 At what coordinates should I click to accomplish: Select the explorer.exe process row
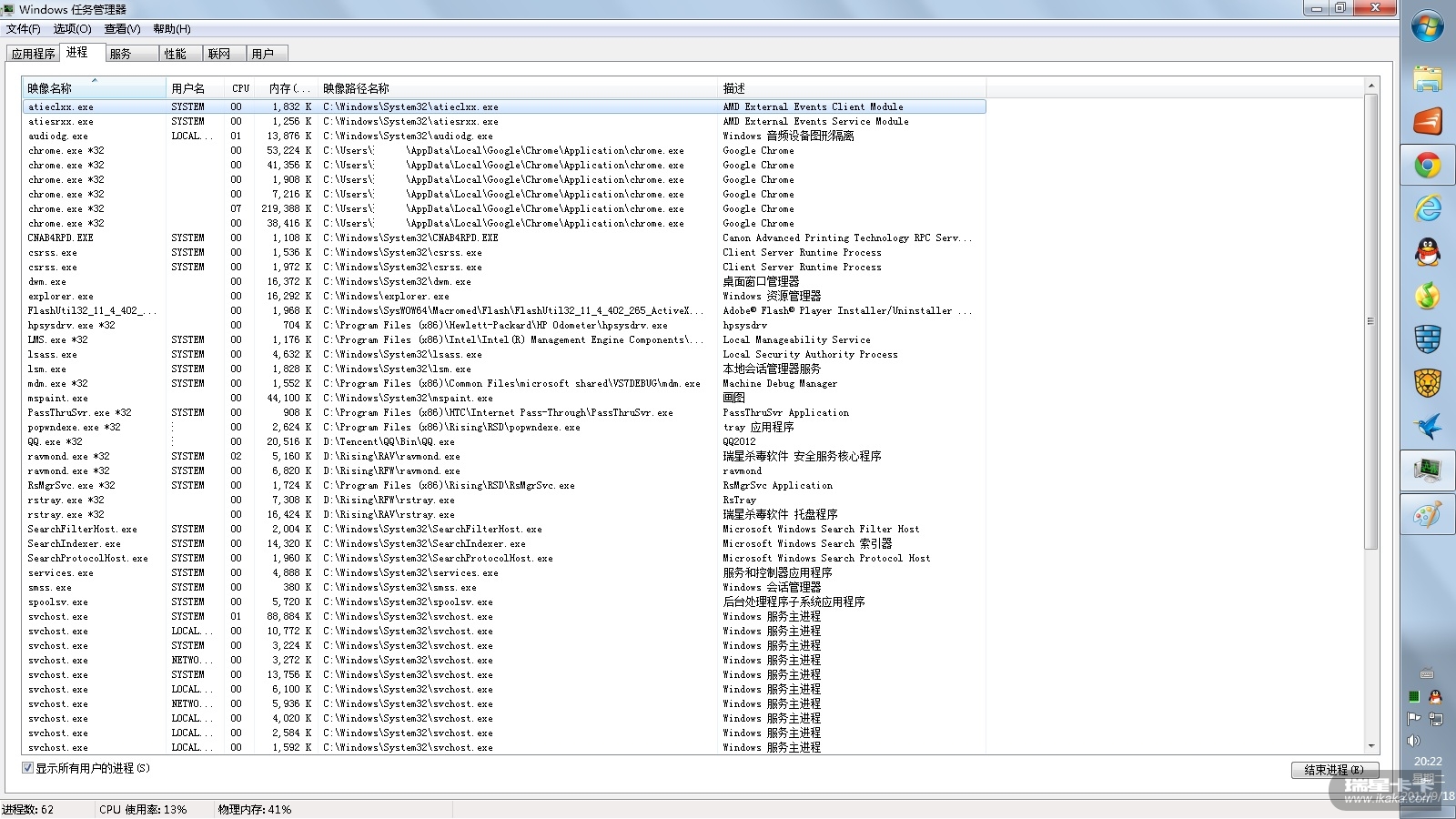click(504, 296)
